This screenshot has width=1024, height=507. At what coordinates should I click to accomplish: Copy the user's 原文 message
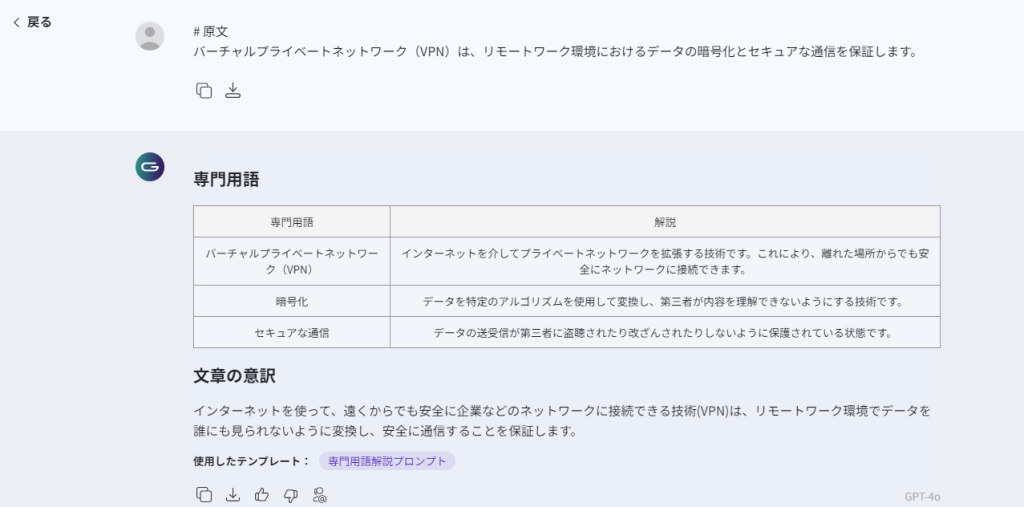click(204, 91)
